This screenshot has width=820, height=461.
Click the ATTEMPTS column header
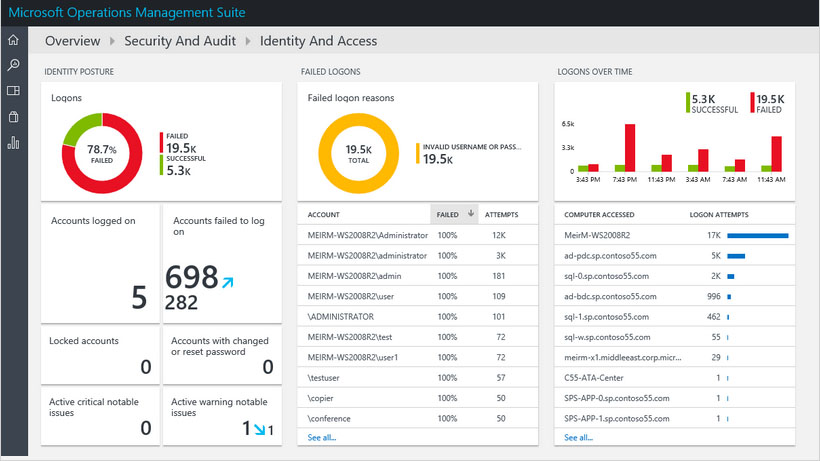[502, 214]
